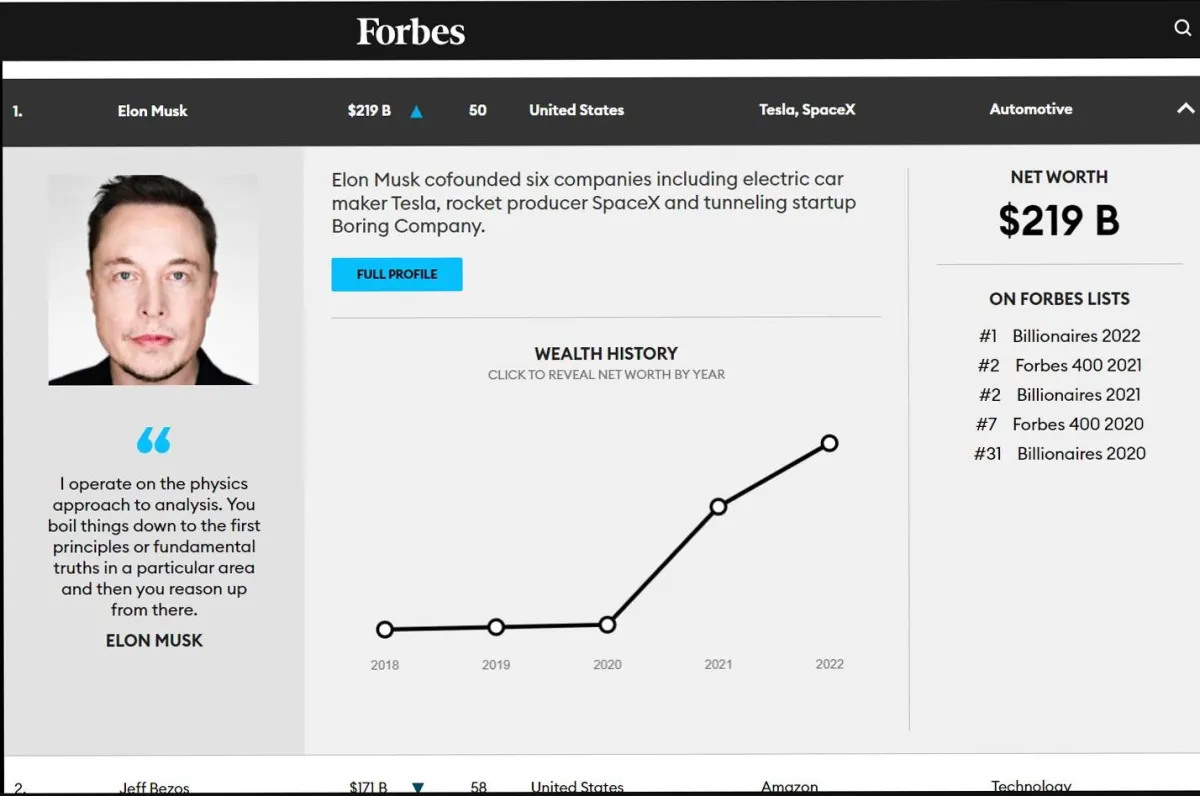Open Elon Musk's FULL PROFILE button
The image size is (1200, 796).
[x=397, y=274]
